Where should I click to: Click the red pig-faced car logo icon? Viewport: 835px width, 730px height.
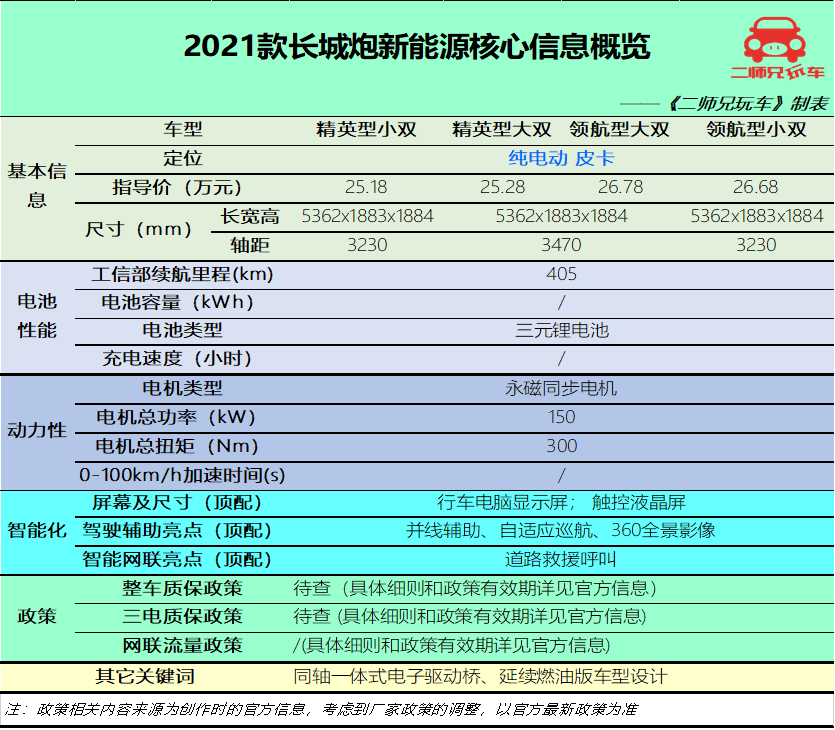coord(774,40)
